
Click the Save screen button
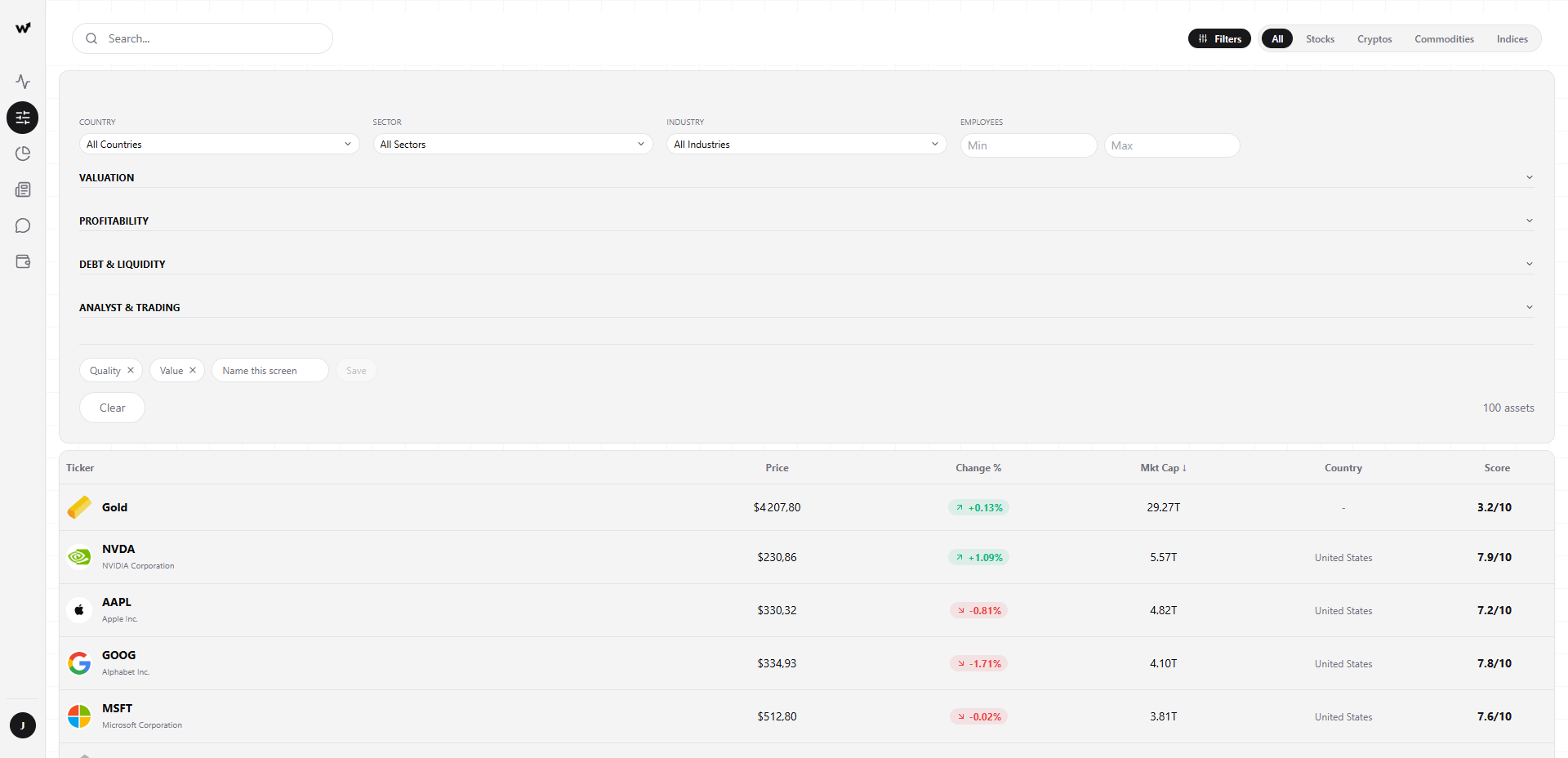pyautogui.click(x=356, y=370)
